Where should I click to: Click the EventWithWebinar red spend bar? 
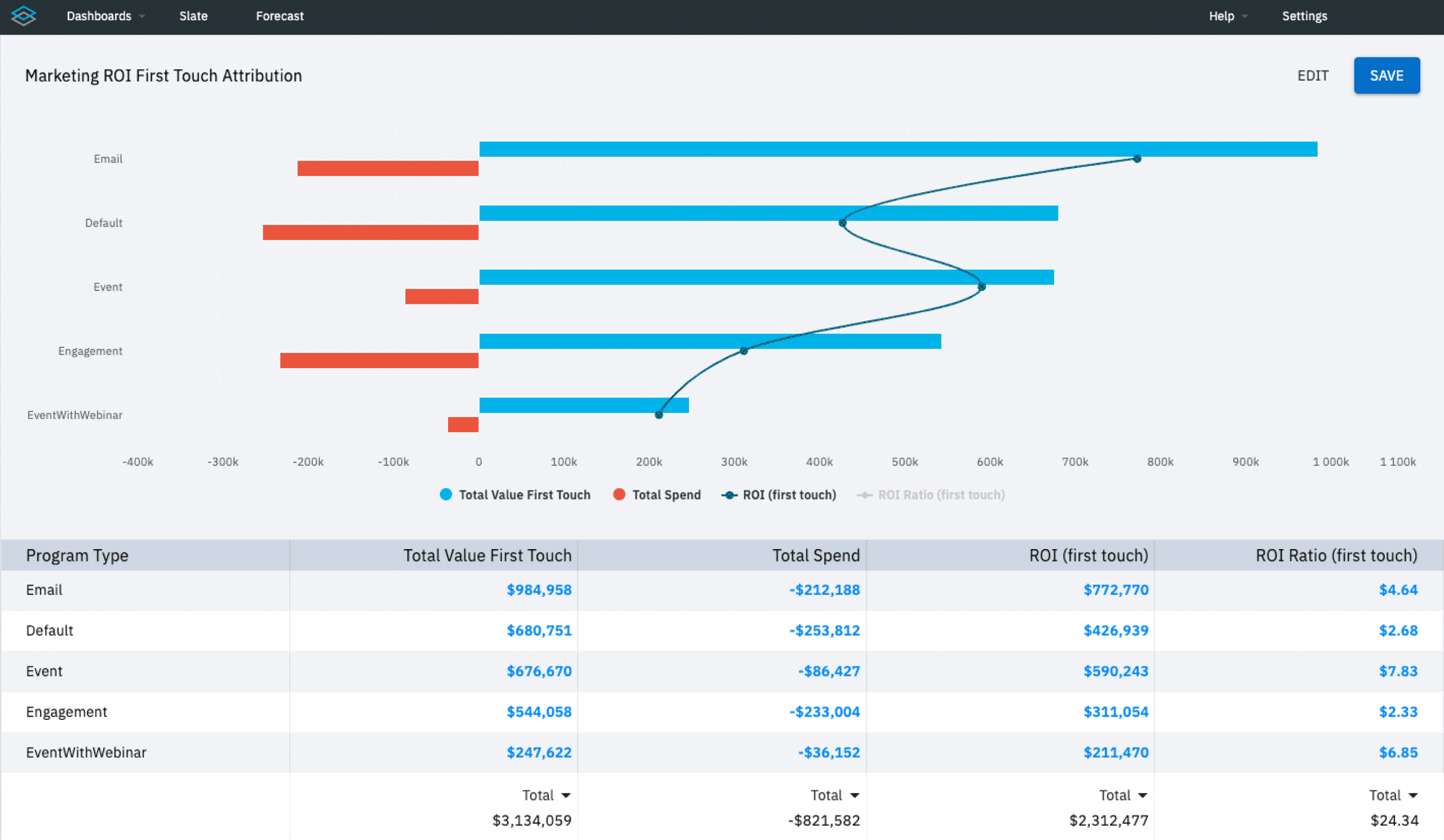(463, 425)
